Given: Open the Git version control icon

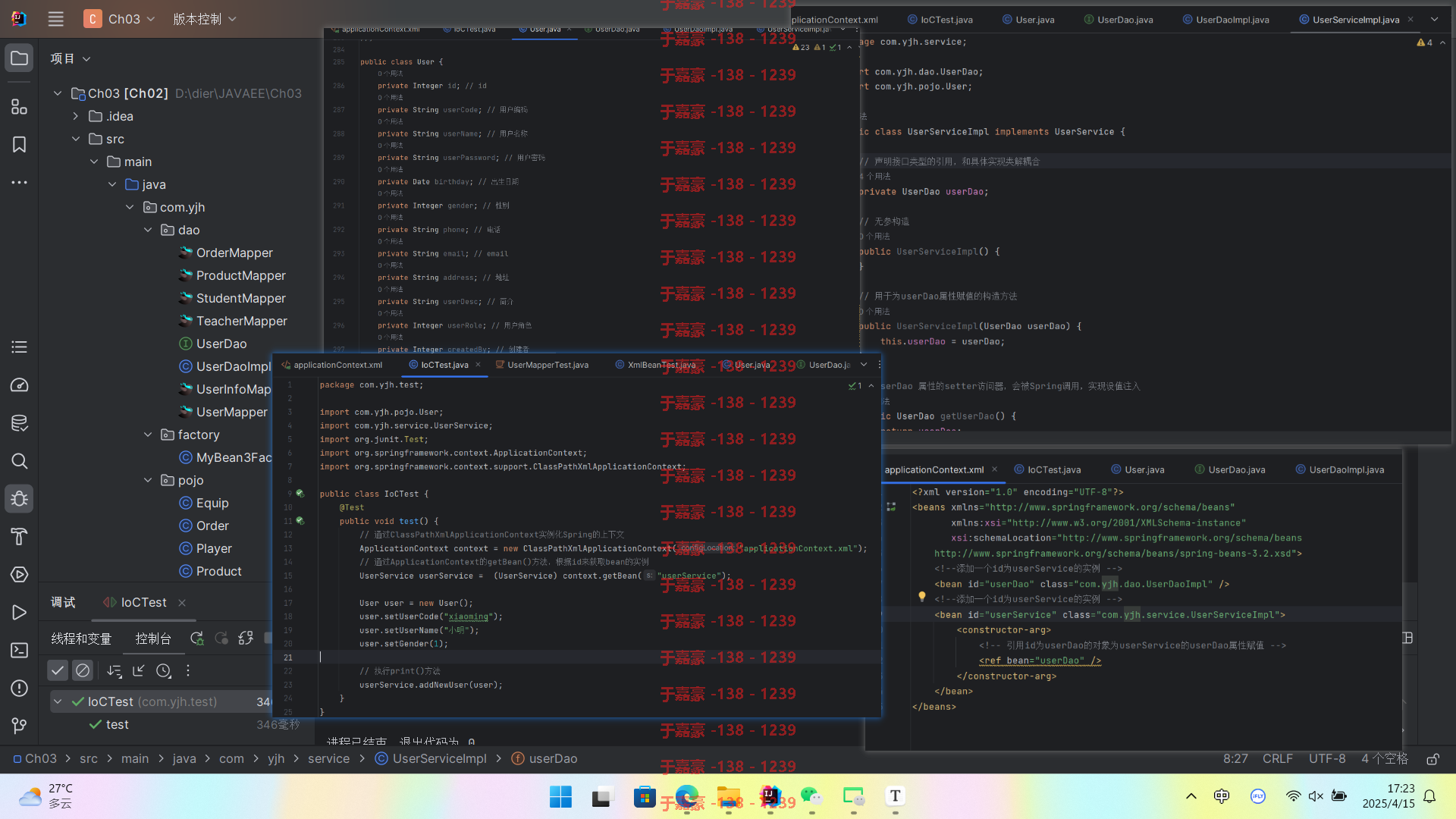Looking at the screenshot, I should click(19, 726).
